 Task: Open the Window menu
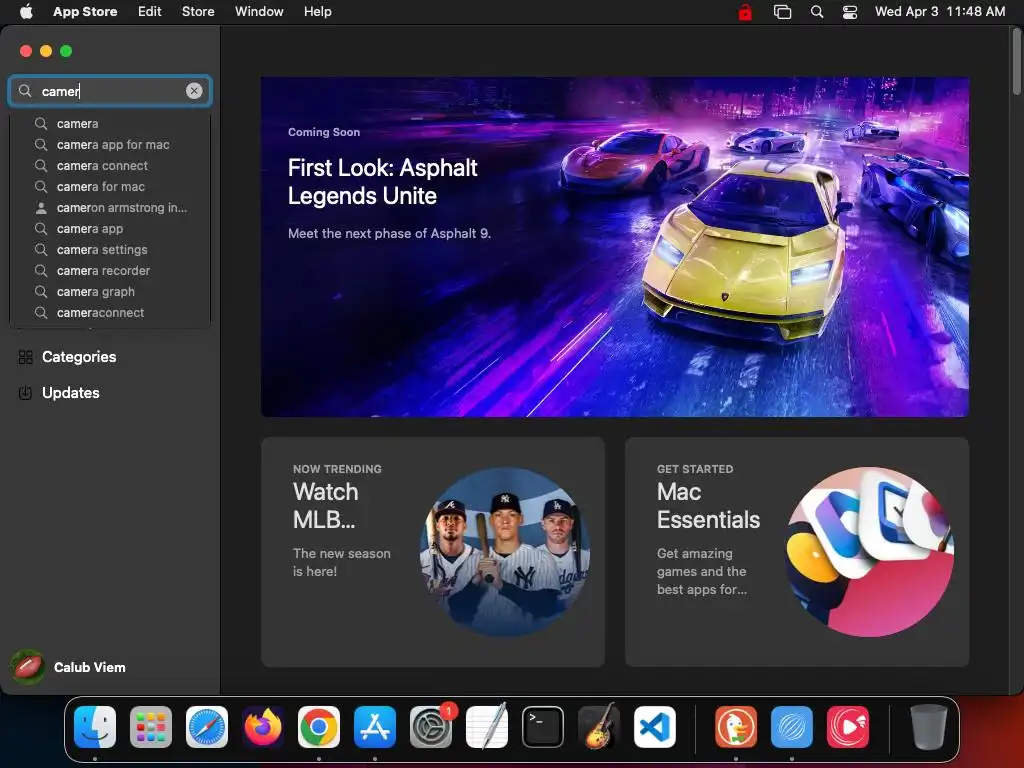[x=259, y=12]
